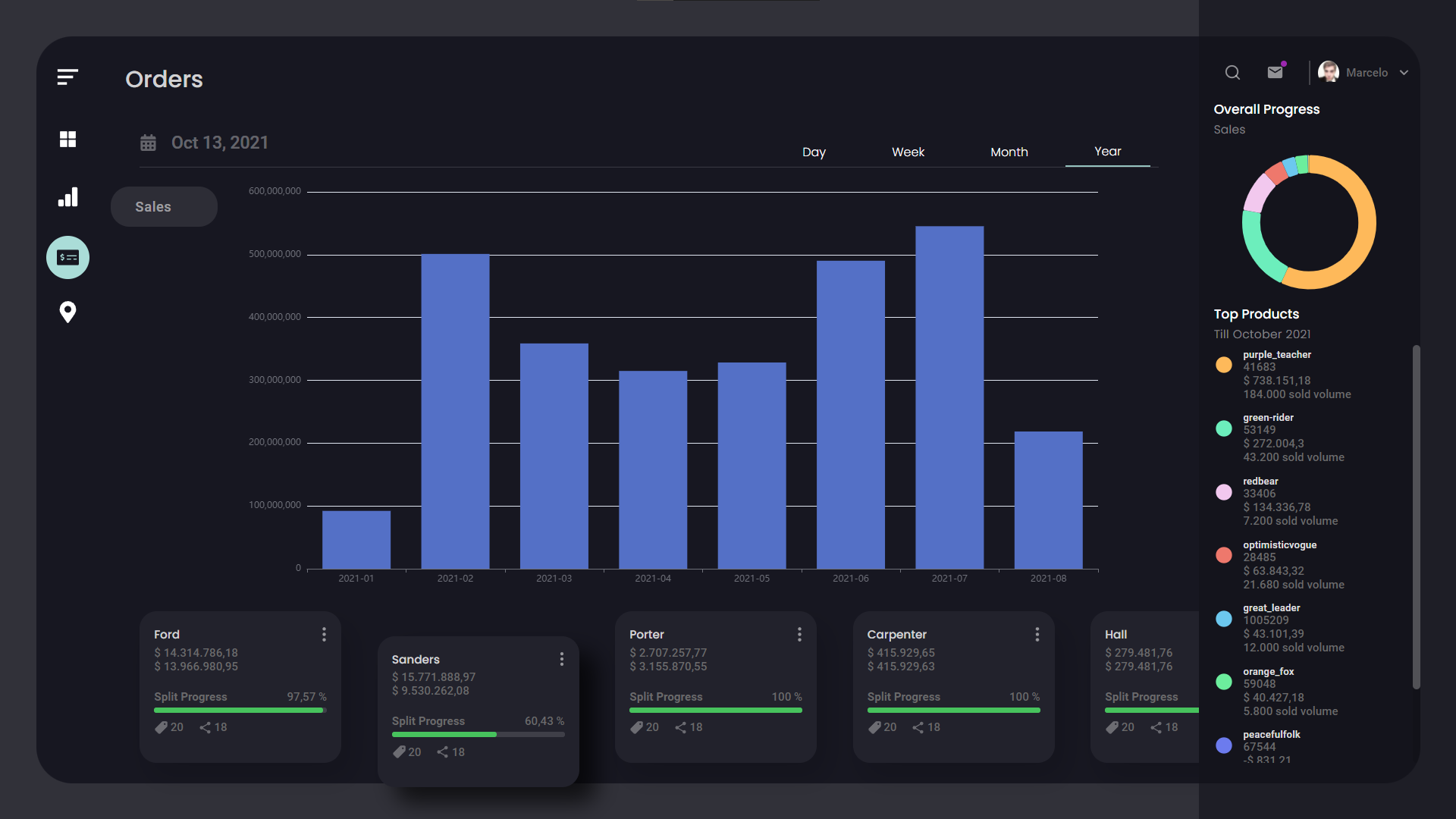The height and width of the screenshot is (819, 1456).
Task: Open the dashboard grid icon in sidebar
Action: 67,140
